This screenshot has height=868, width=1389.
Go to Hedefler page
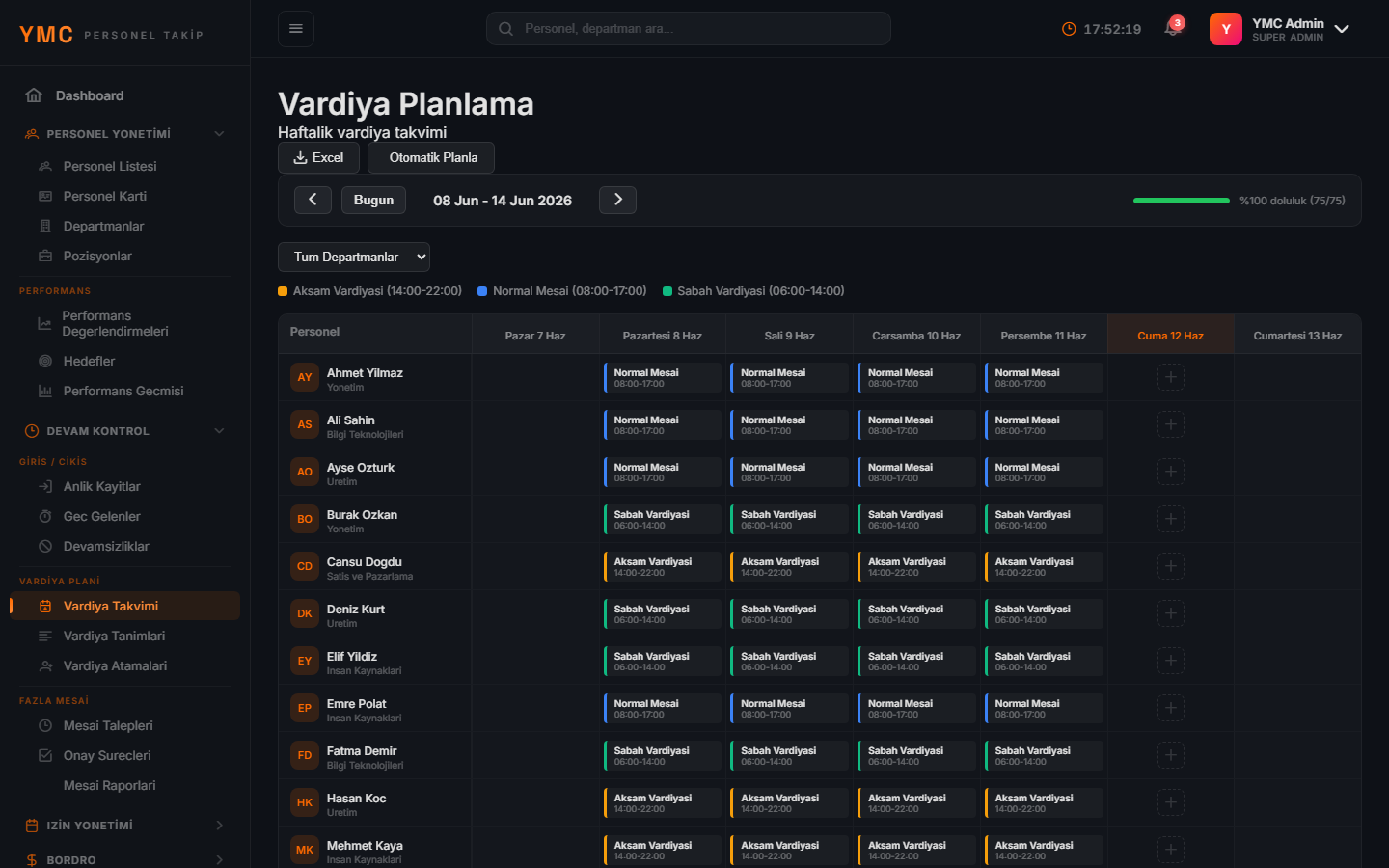click(89, 361)
